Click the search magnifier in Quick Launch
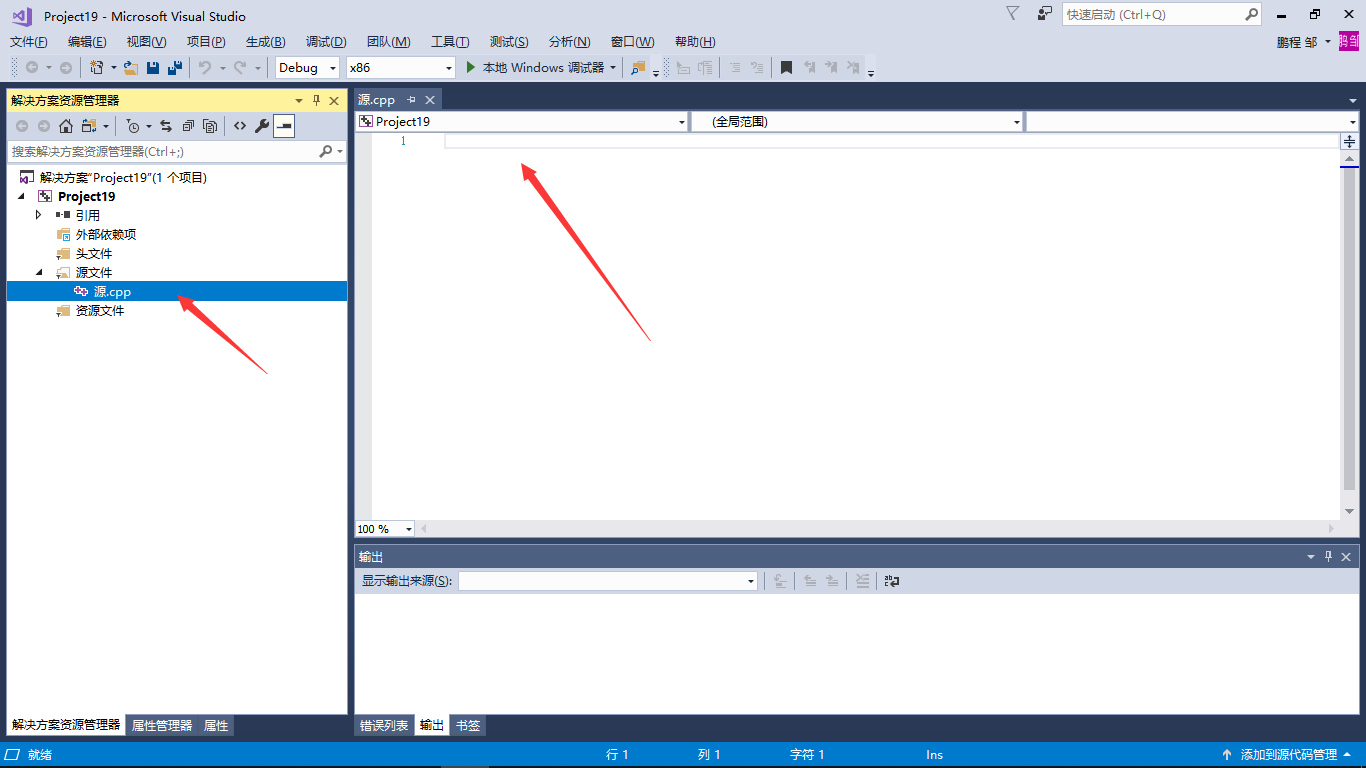Image resolution: width=1366 pixels, height=768 pixels. 1252,14
